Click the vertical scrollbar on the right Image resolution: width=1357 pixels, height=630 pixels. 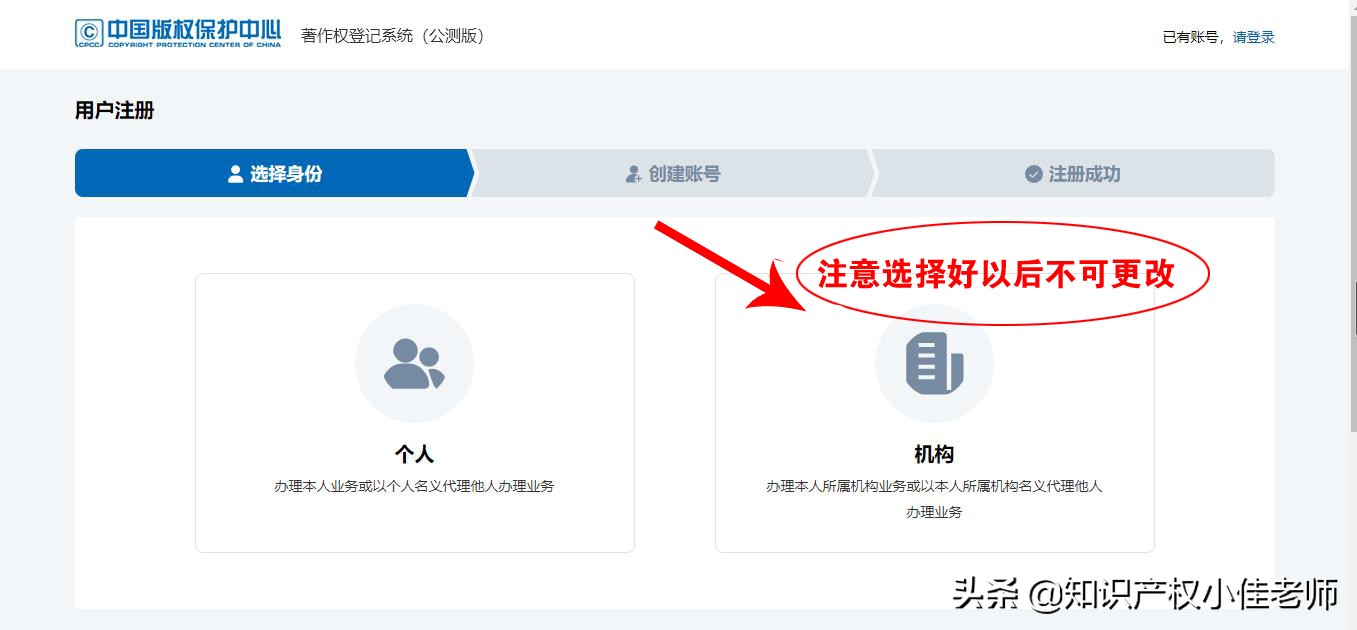1351,310
